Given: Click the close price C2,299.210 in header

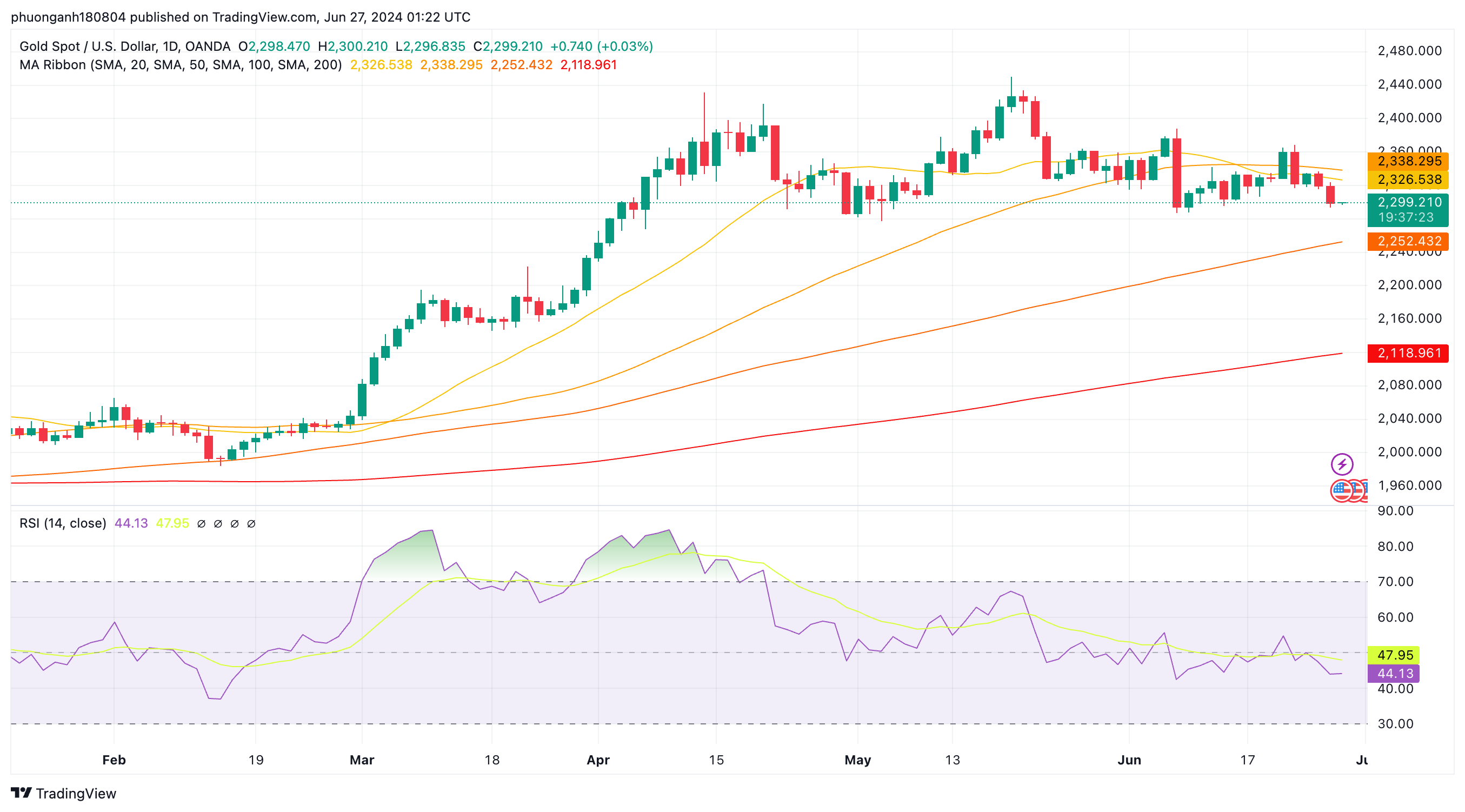Looking at the screenshot, I should 508,46.
